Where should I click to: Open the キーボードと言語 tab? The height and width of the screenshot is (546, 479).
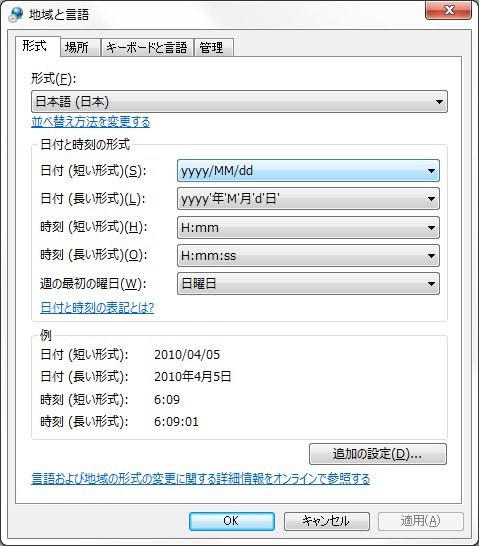point(147,47)
